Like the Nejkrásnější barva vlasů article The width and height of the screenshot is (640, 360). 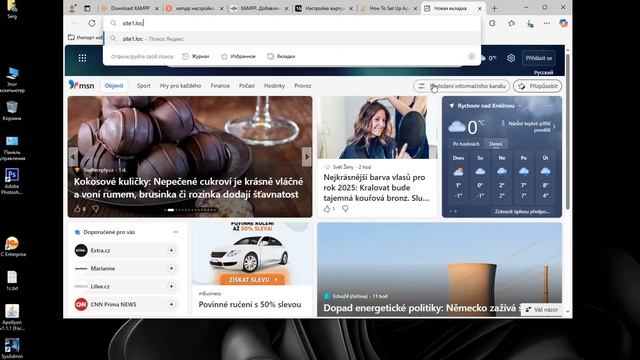click(327, 209)
